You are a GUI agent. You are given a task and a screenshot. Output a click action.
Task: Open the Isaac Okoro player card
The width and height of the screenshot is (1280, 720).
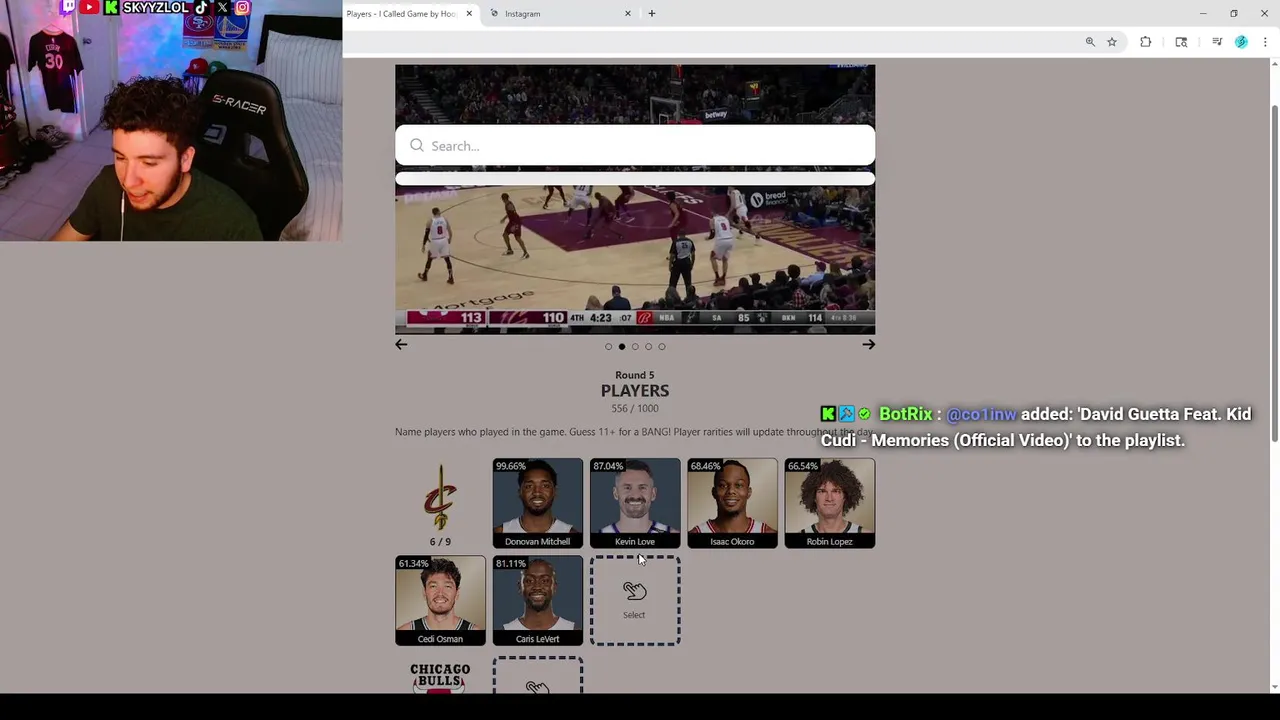coord(732,503)
